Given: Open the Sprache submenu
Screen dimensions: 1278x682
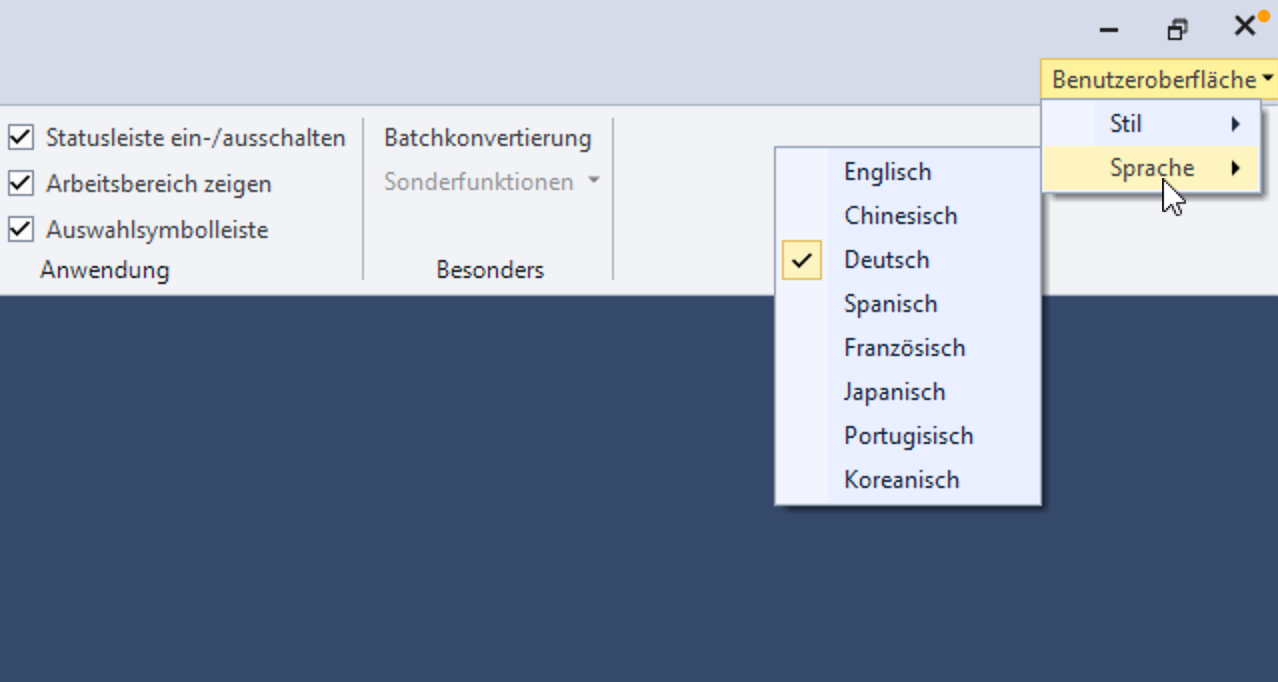Looking at the screenshot, I should (1151, 168).
